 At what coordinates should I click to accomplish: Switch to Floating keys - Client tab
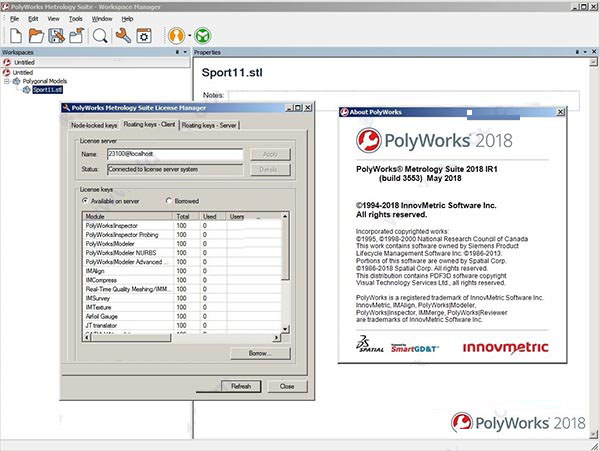(149, 124)
